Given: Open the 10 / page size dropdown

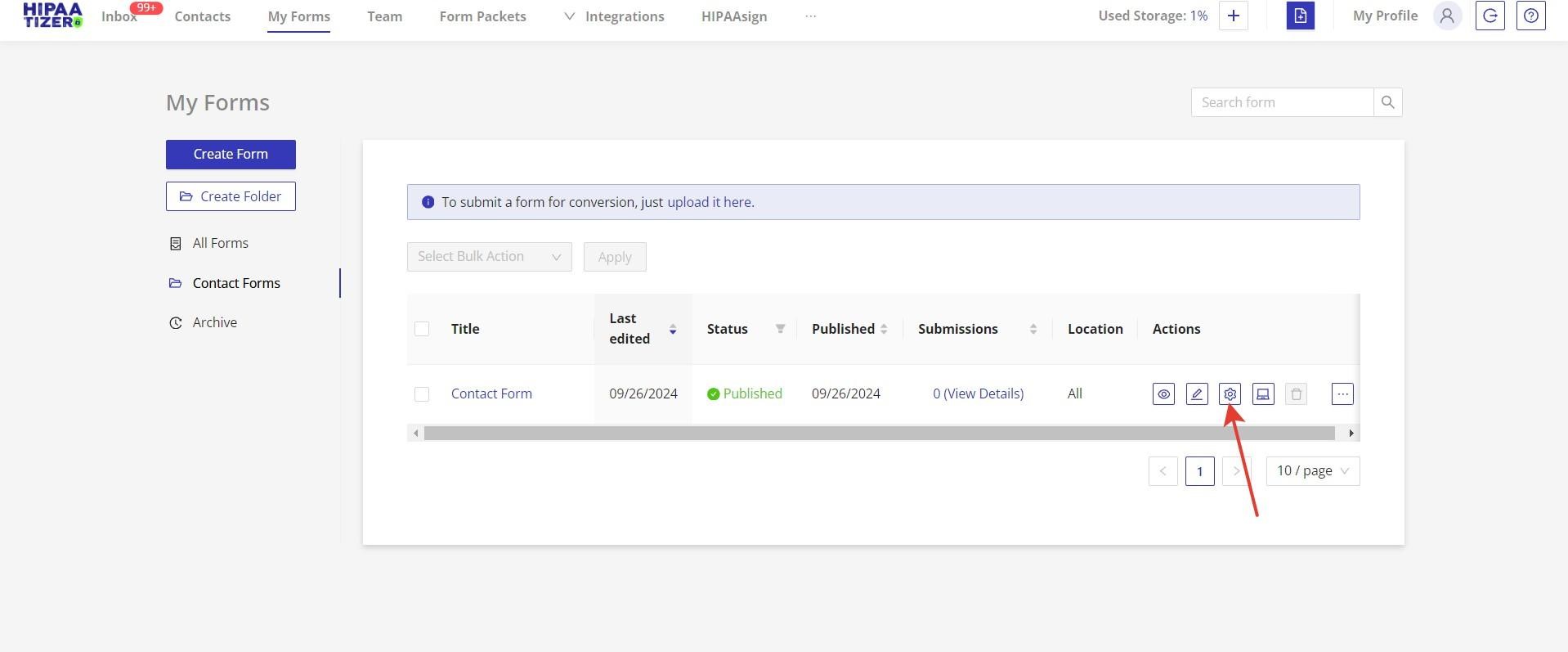Looking at the screenshot, I should pyautogui.click(x=1312, y=471).
